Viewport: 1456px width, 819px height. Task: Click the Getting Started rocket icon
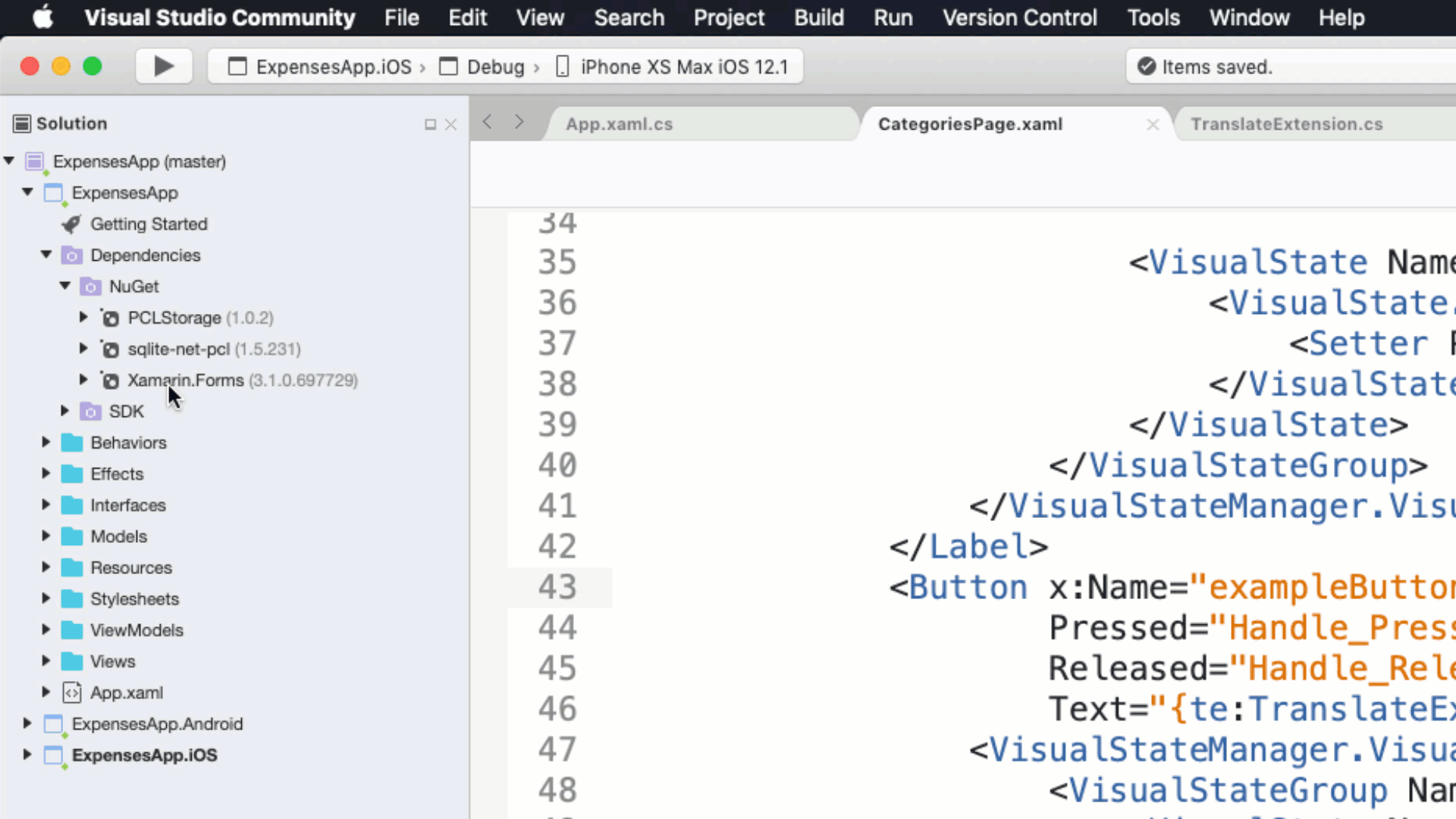[x=71, y=224]
